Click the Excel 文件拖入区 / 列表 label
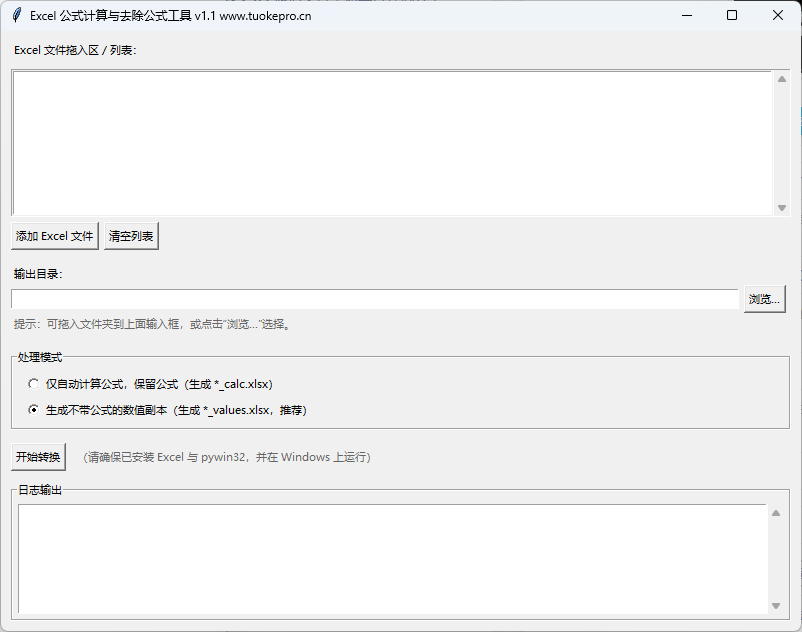Screen dimensions: 802x632 [x=75, y=50]
